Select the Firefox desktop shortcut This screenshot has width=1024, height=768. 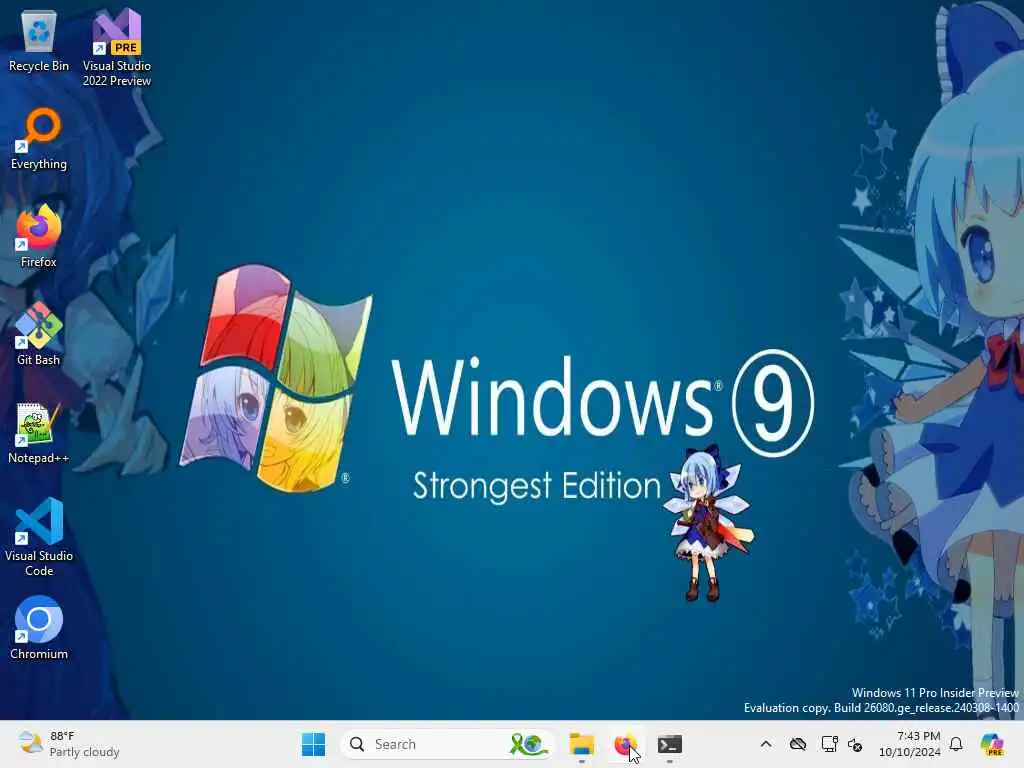click(x=39, y=236)
